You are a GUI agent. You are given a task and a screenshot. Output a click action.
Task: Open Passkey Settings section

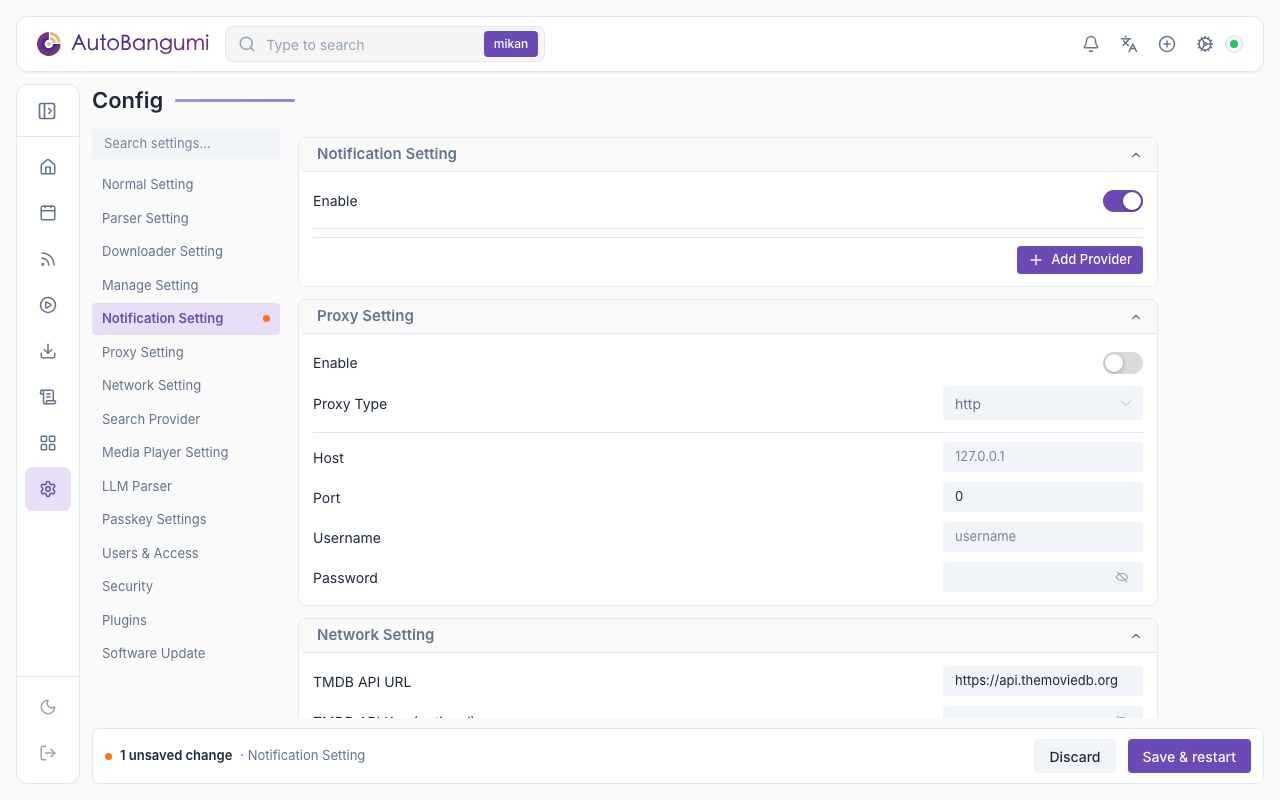(x=186, y=519)
